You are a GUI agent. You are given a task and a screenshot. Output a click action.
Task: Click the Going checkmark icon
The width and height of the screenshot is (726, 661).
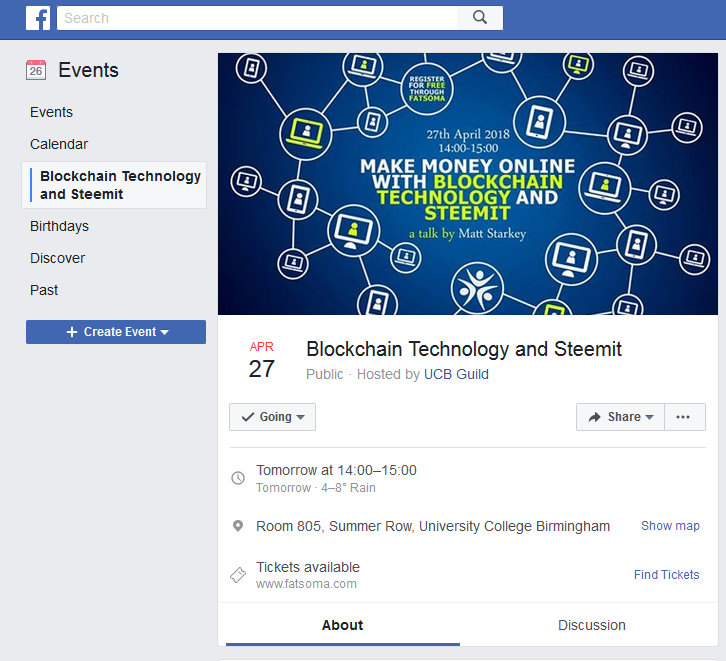248,417
